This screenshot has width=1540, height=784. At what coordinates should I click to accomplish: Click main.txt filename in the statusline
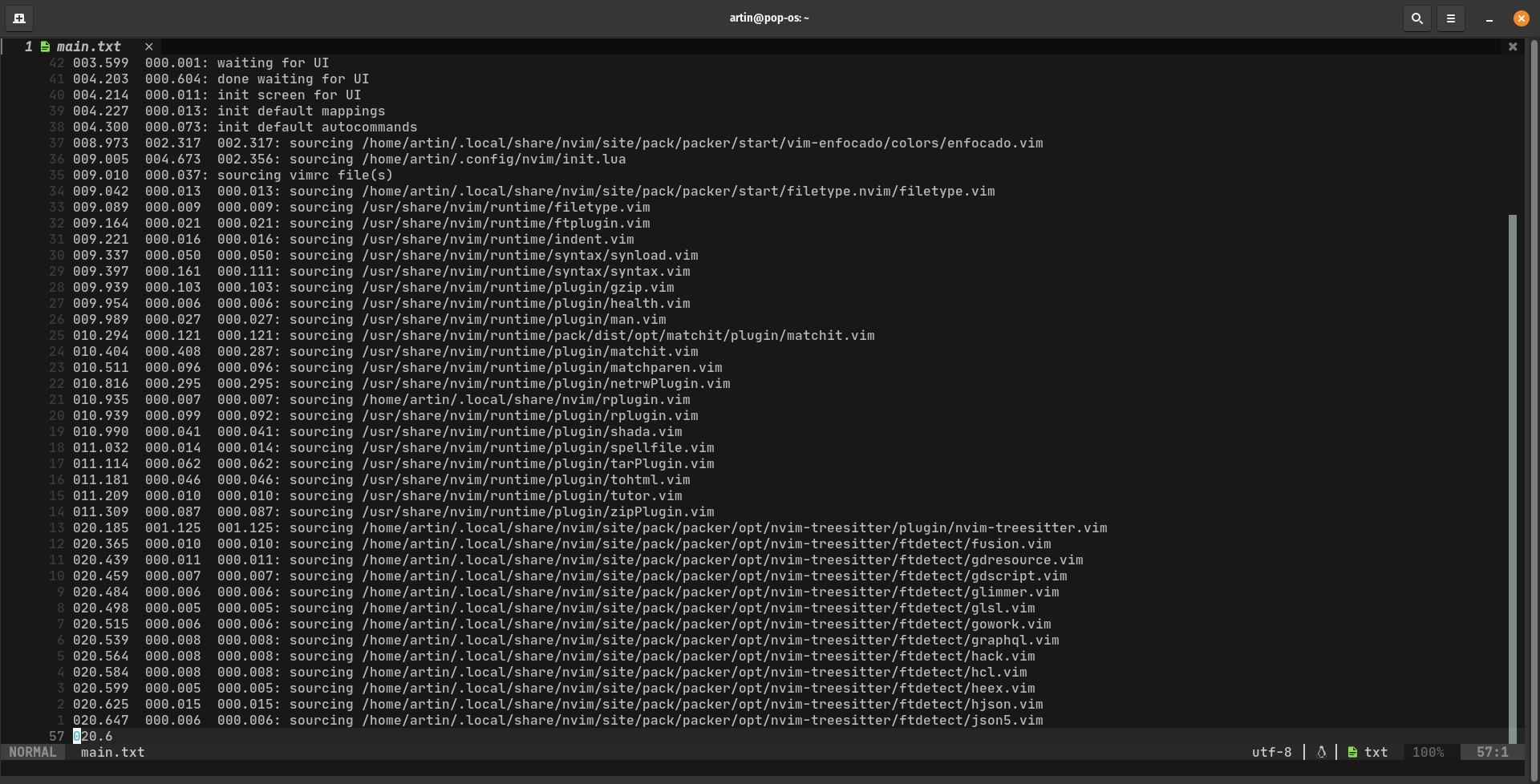click(x=112, y=752)
